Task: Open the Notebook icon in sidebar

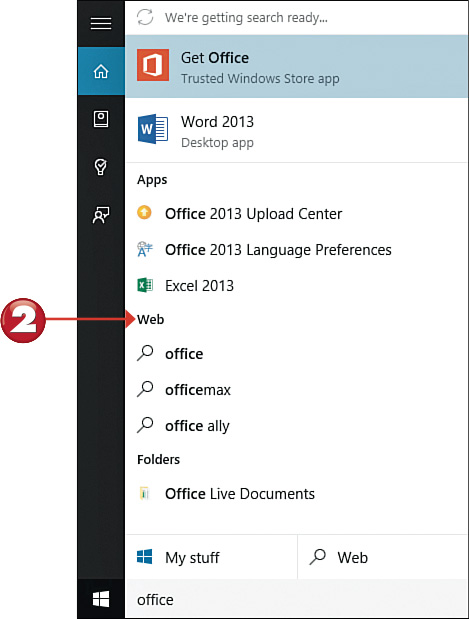Action: 101,119
